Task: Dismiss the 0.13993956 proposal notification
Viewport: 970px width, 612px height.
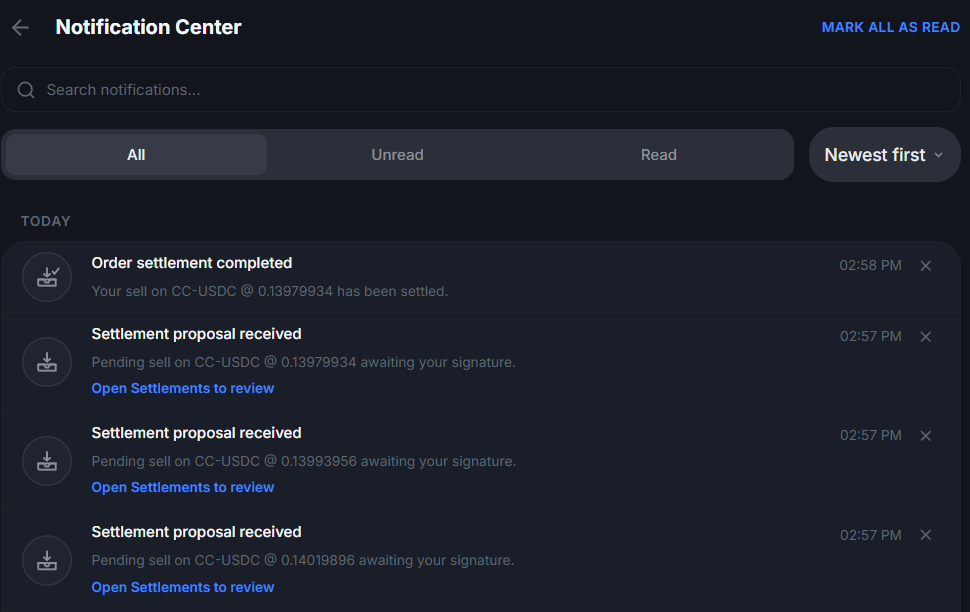Action: tap(925, 436)
